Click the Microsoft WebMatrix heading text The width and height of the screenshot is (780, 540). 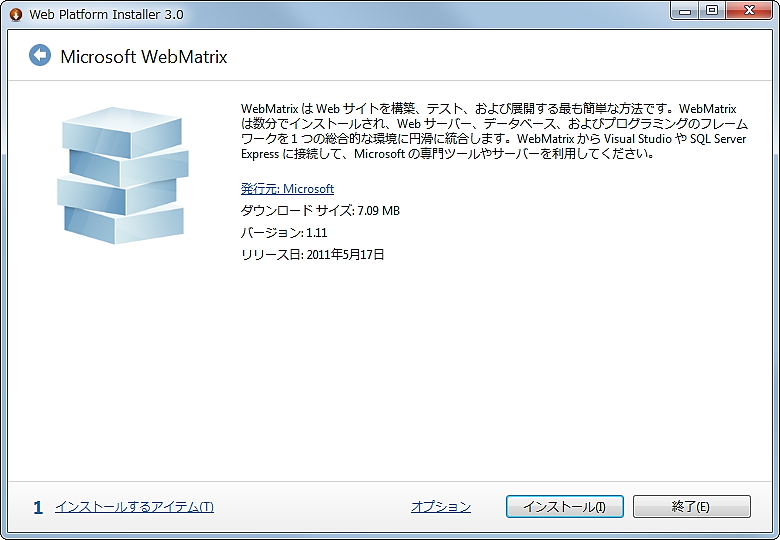[144, 57]
